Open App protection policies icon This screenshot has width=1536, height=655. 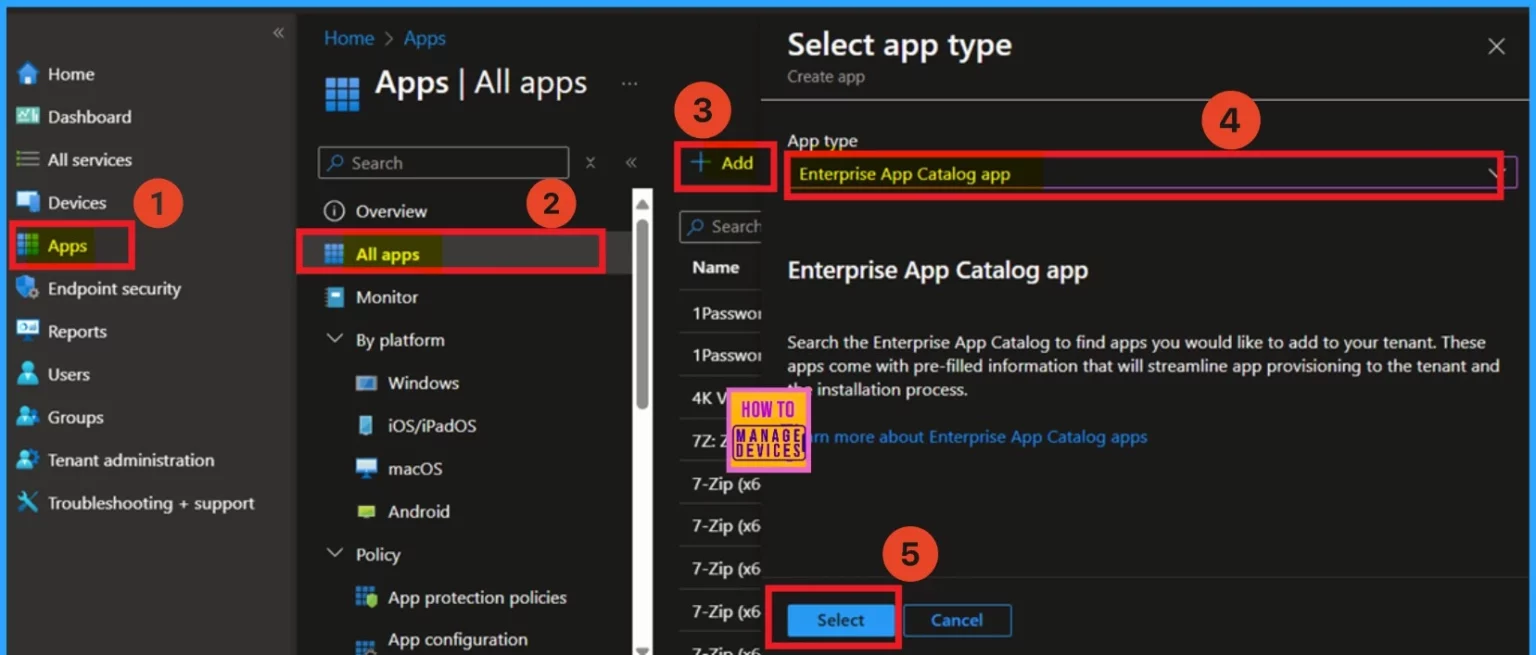coord(366,597)
